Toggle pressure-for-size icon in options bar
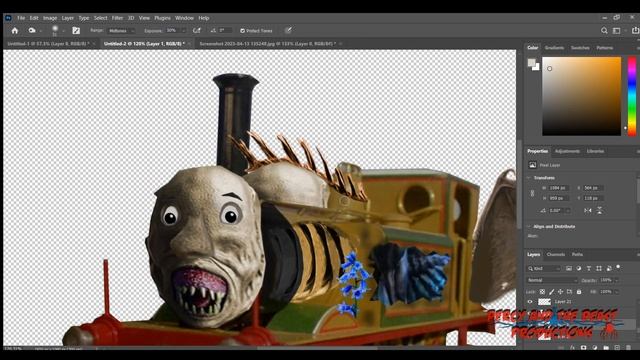The height and width of the screenshot is (360, 640). coord(288,30)
